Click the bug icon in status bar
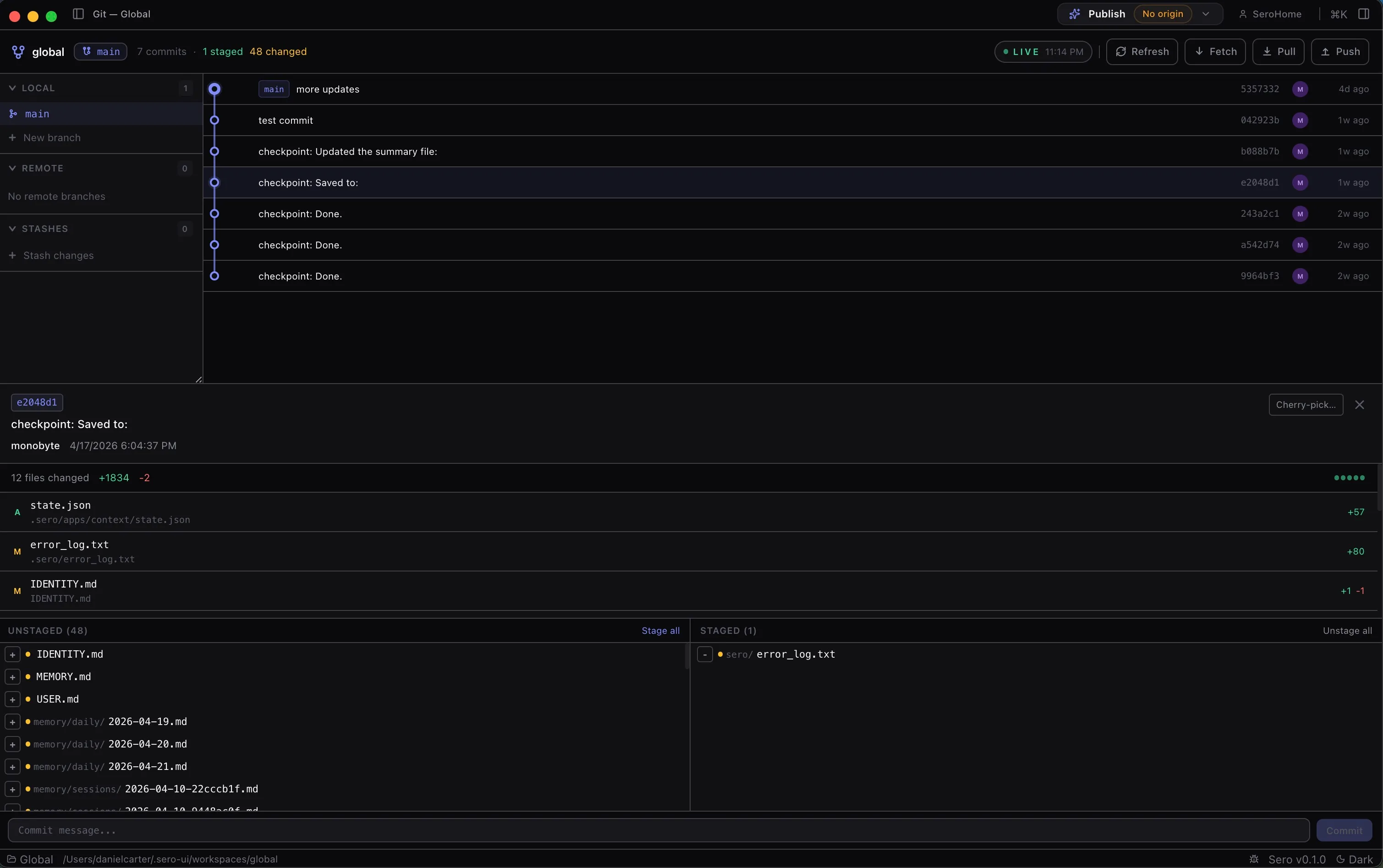The height and width of the screenshot is (868, 1383). (1254, 859)
